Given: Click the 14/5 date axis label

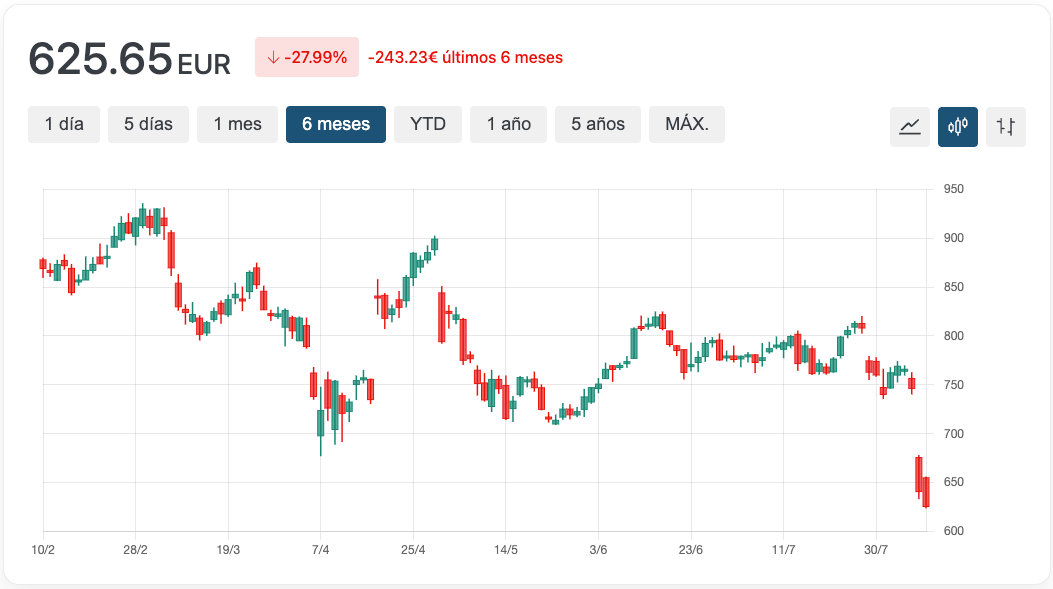Looking at the screenshot, I should (x=506, y=550).
